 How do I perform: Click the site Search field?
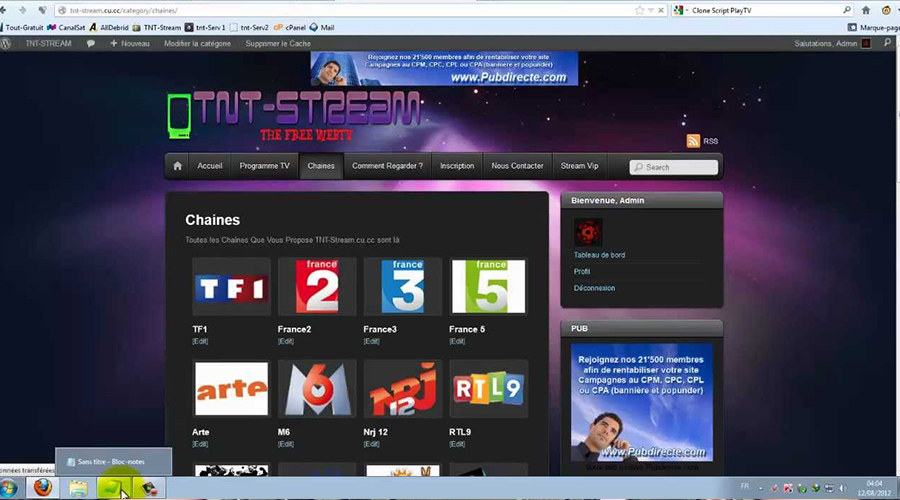point(673,167)
